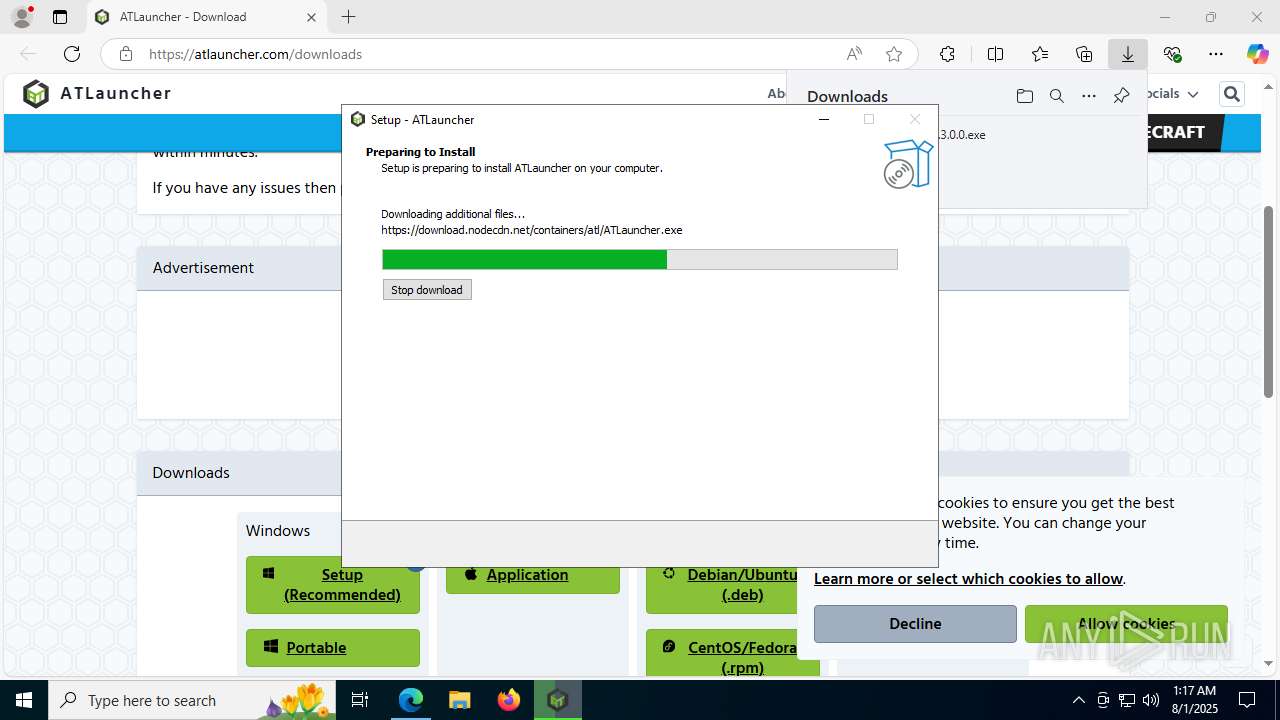Open Task View on the taskbar
Screen dimensions: 1280x720
[361, 700]
